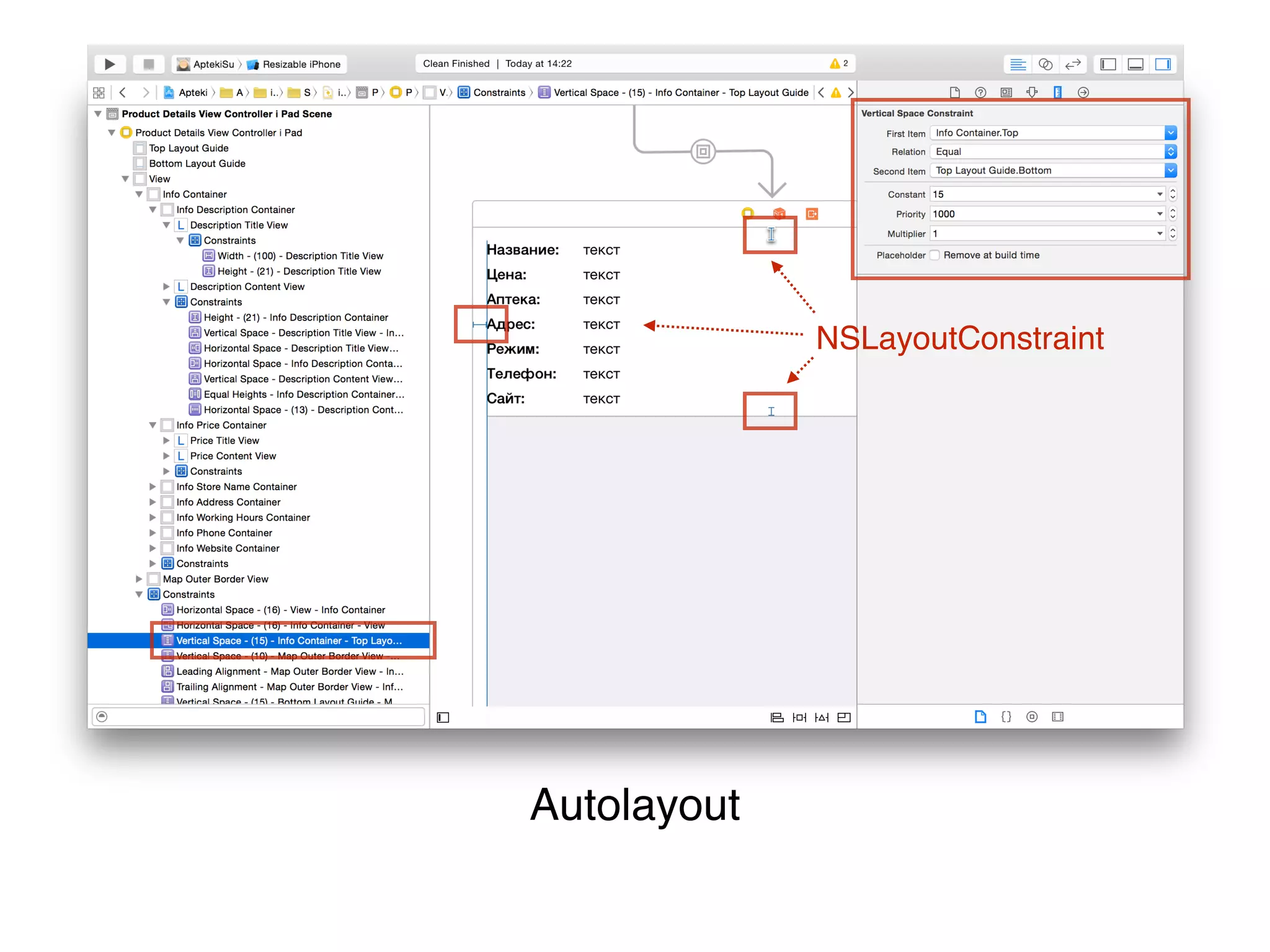This screenshot has height=952, width=1270.
Task: Click the Multiplier value field
Action: pos(1047,234)
